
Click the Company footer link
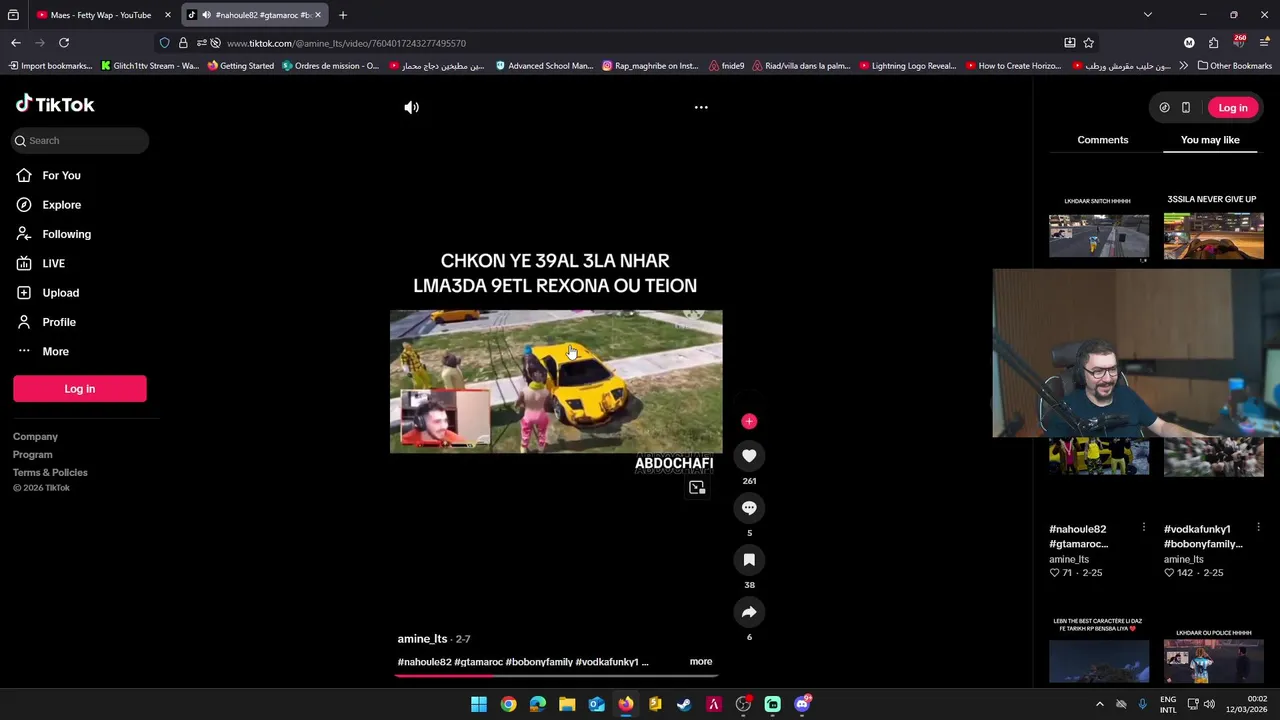point(35,436)
